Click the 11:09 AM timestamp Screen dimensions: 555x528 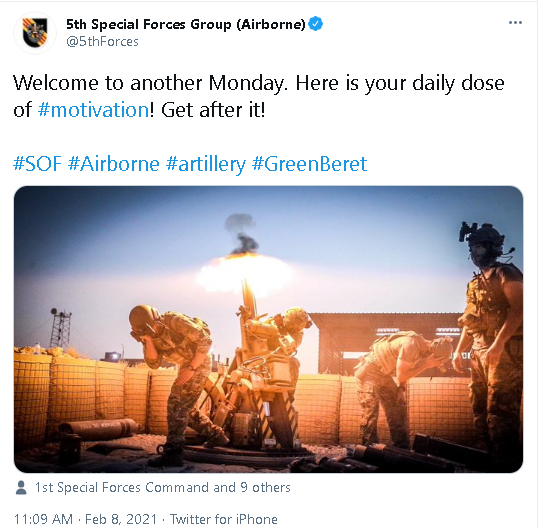[x=43, y=519]
